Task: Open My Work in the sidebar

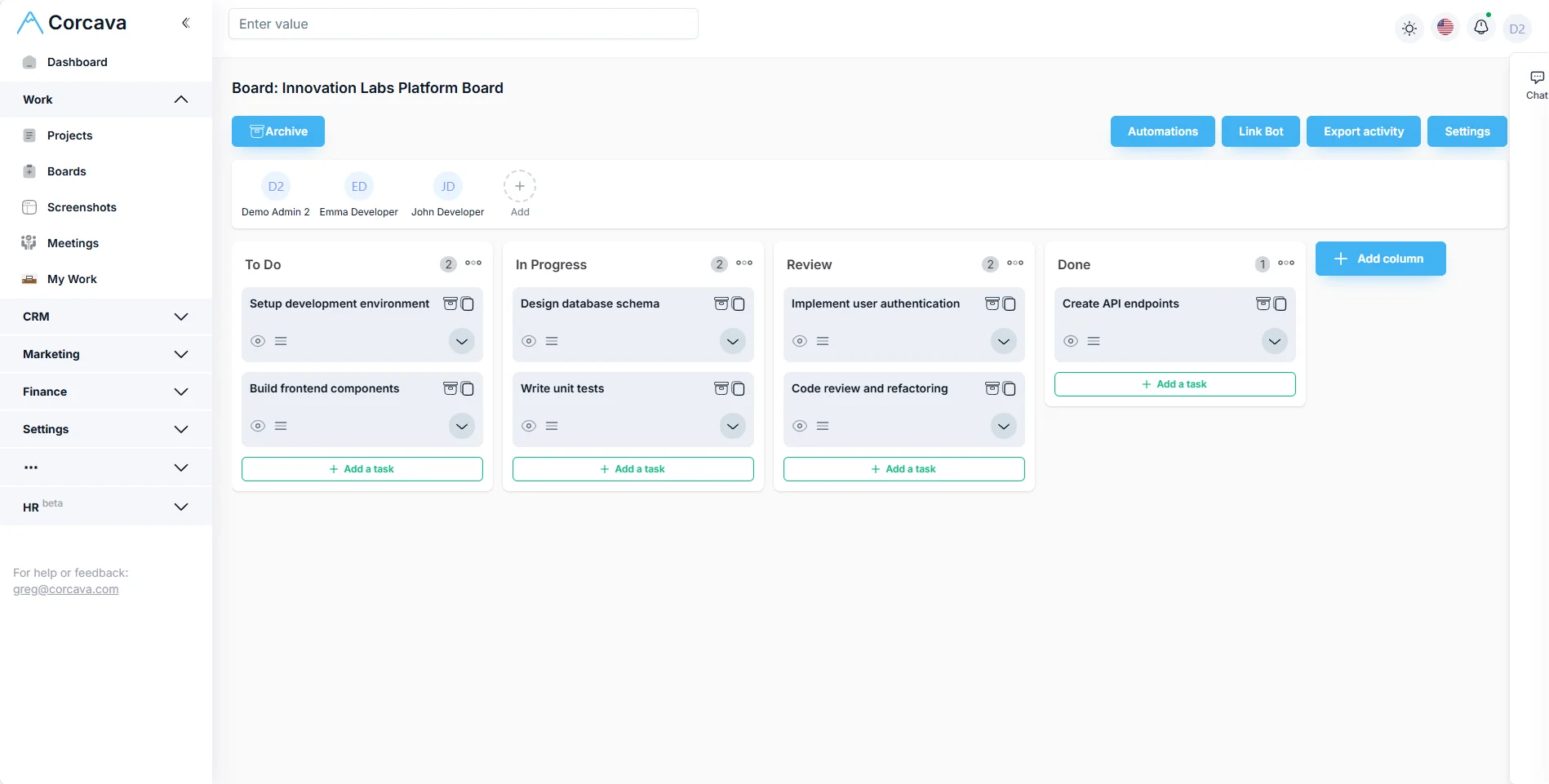Action: (x=72, y=279)
